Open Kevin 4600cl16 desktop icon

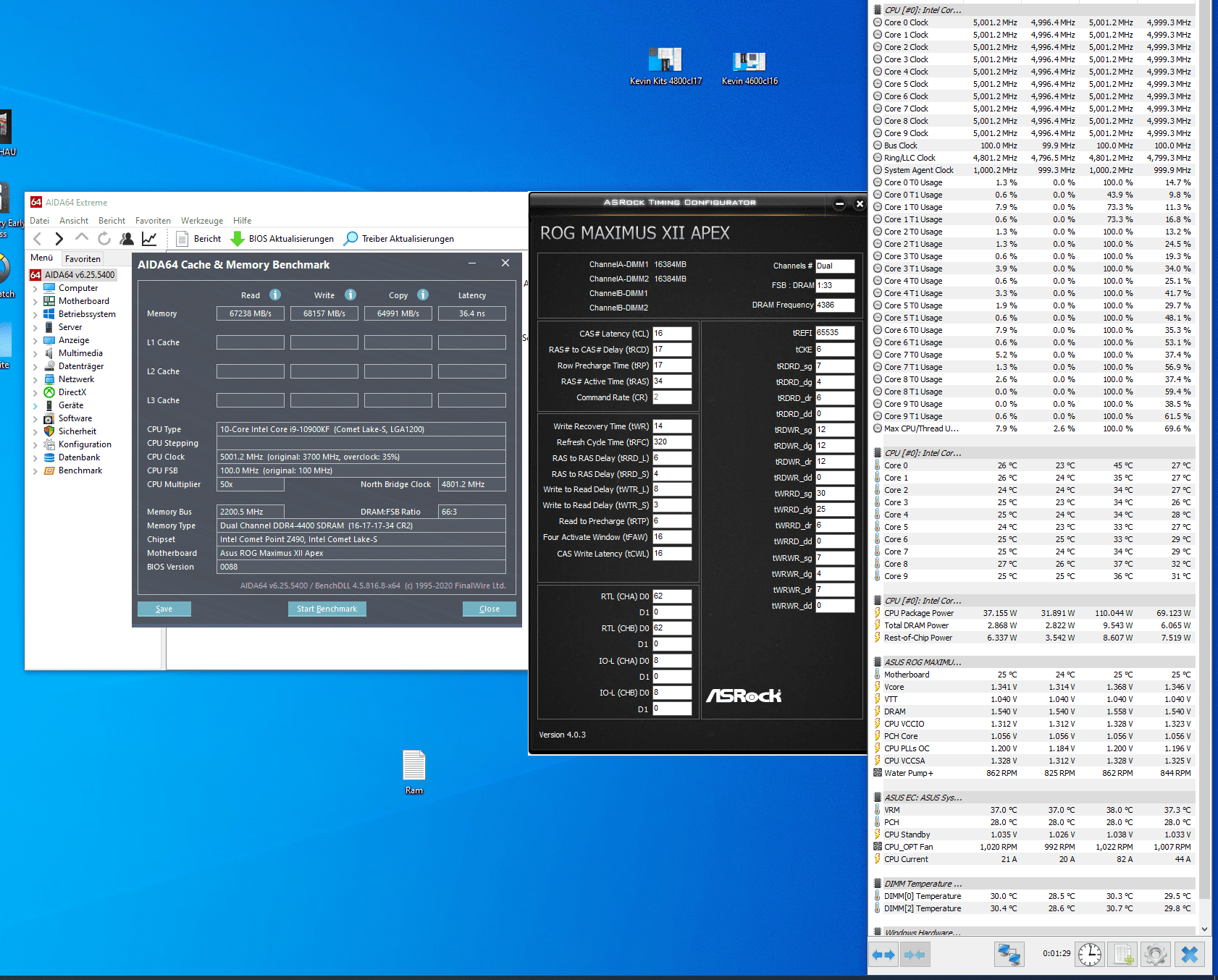click(x=749, y=67)
